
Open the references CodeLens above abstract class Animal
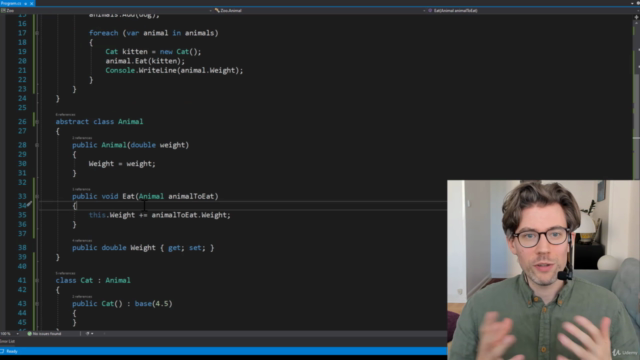point(65,115)
